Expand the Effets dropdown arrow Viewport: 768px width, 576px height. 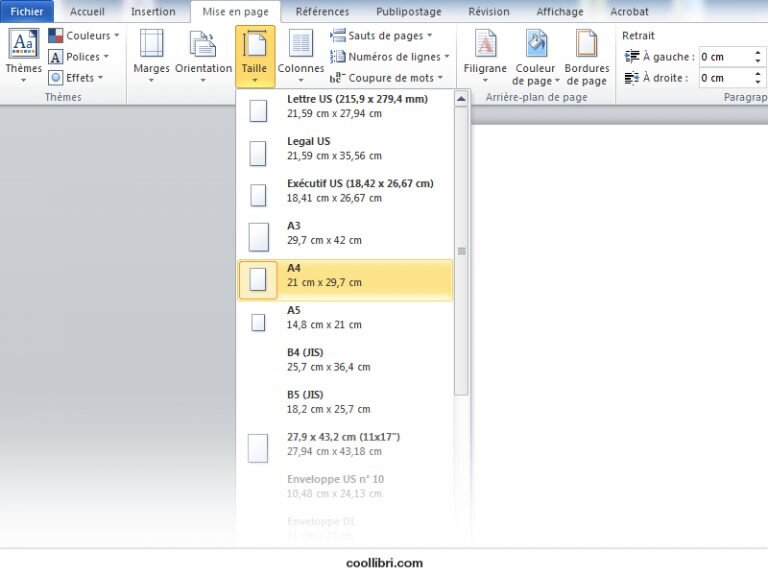[100, 77]
